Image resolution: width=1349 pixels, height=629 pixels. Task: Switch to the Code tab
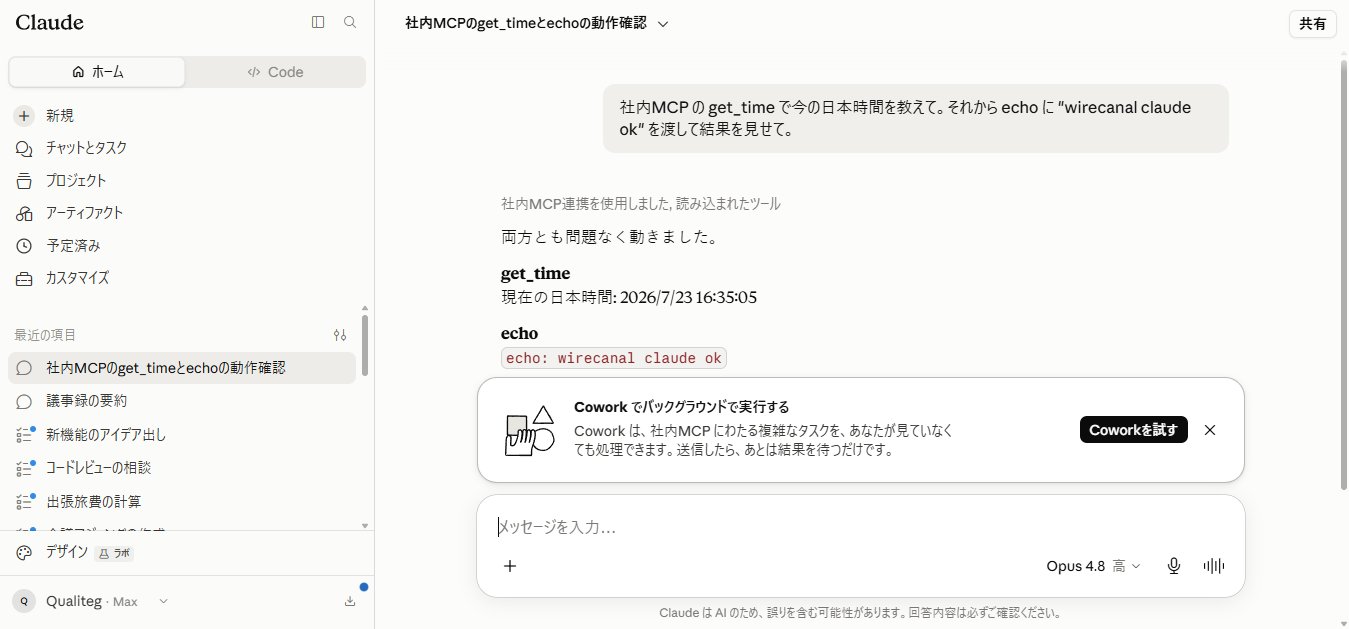275,72
